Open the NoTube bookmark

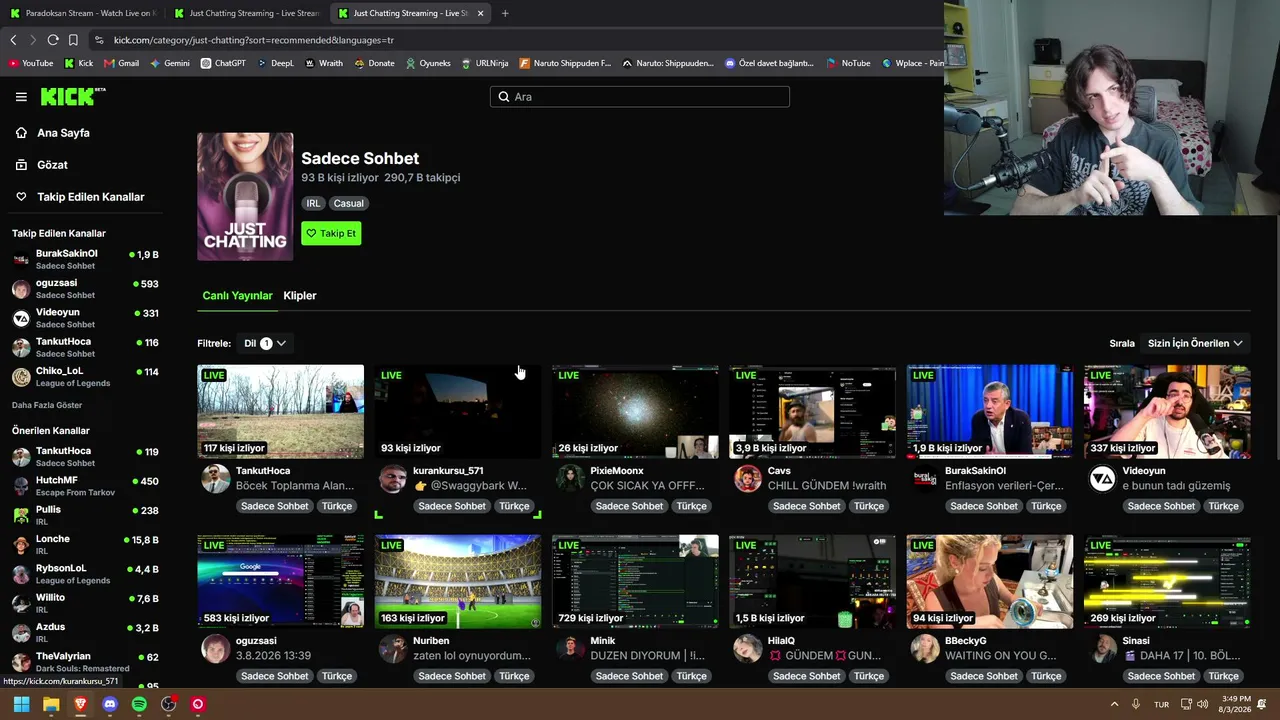pos(848,63)
